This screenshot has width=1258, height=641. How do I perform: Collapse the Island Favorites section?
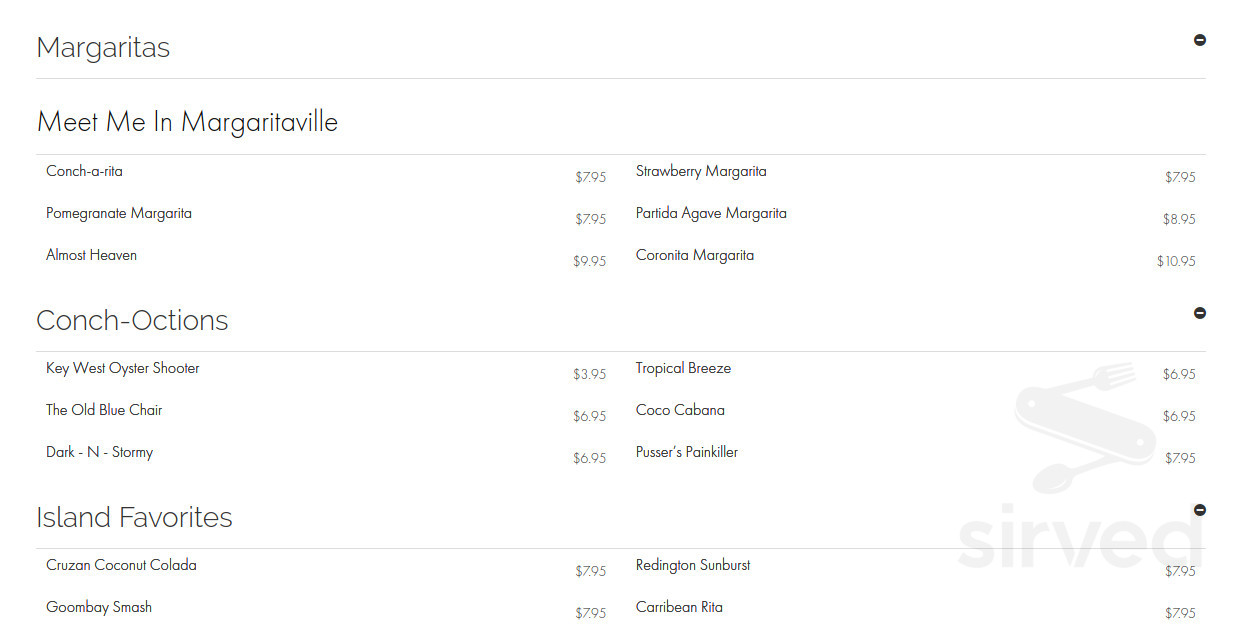[1200, 510]
